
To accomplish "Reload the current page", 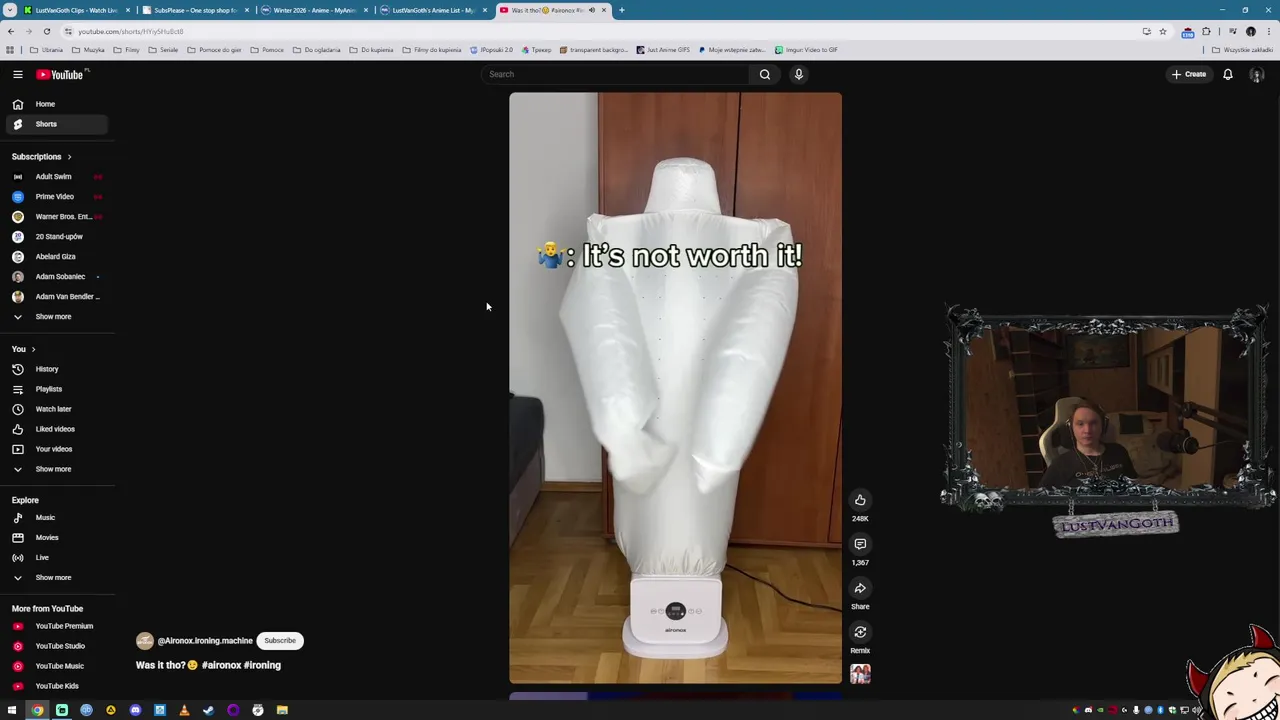I will click(46, 31).
